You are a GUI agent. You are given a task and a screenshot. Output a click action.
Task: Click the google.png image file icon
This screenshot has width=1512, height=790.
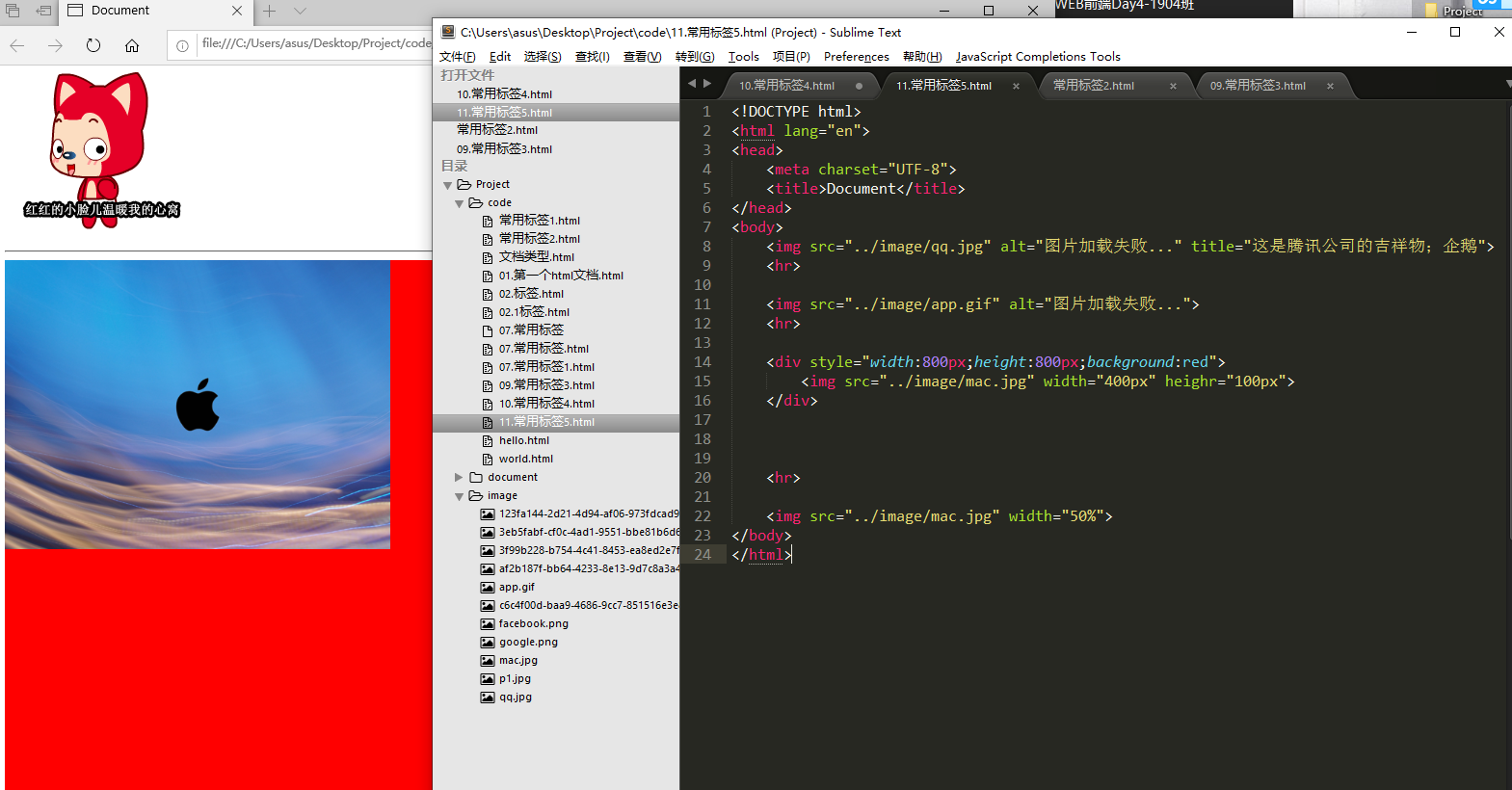488,643
